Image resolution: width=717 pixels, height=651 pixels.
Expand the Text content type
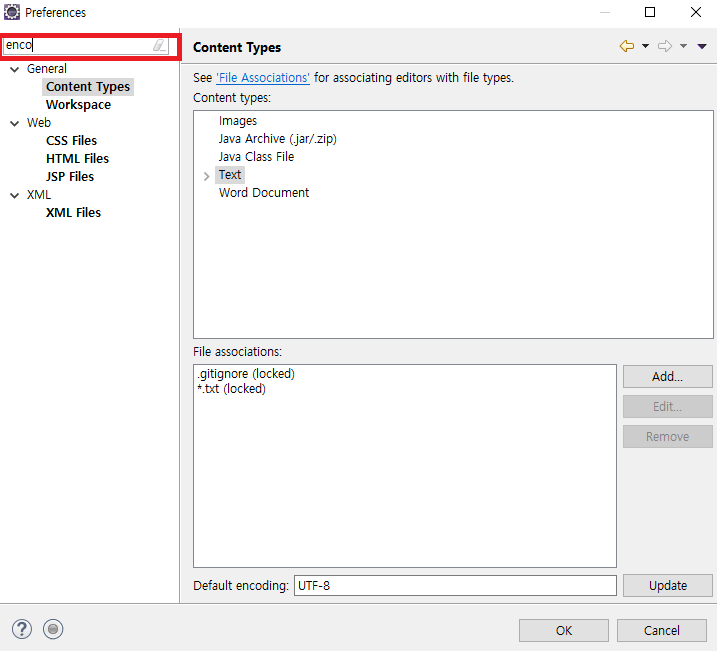pyautogui.click(x=206, y=176)
